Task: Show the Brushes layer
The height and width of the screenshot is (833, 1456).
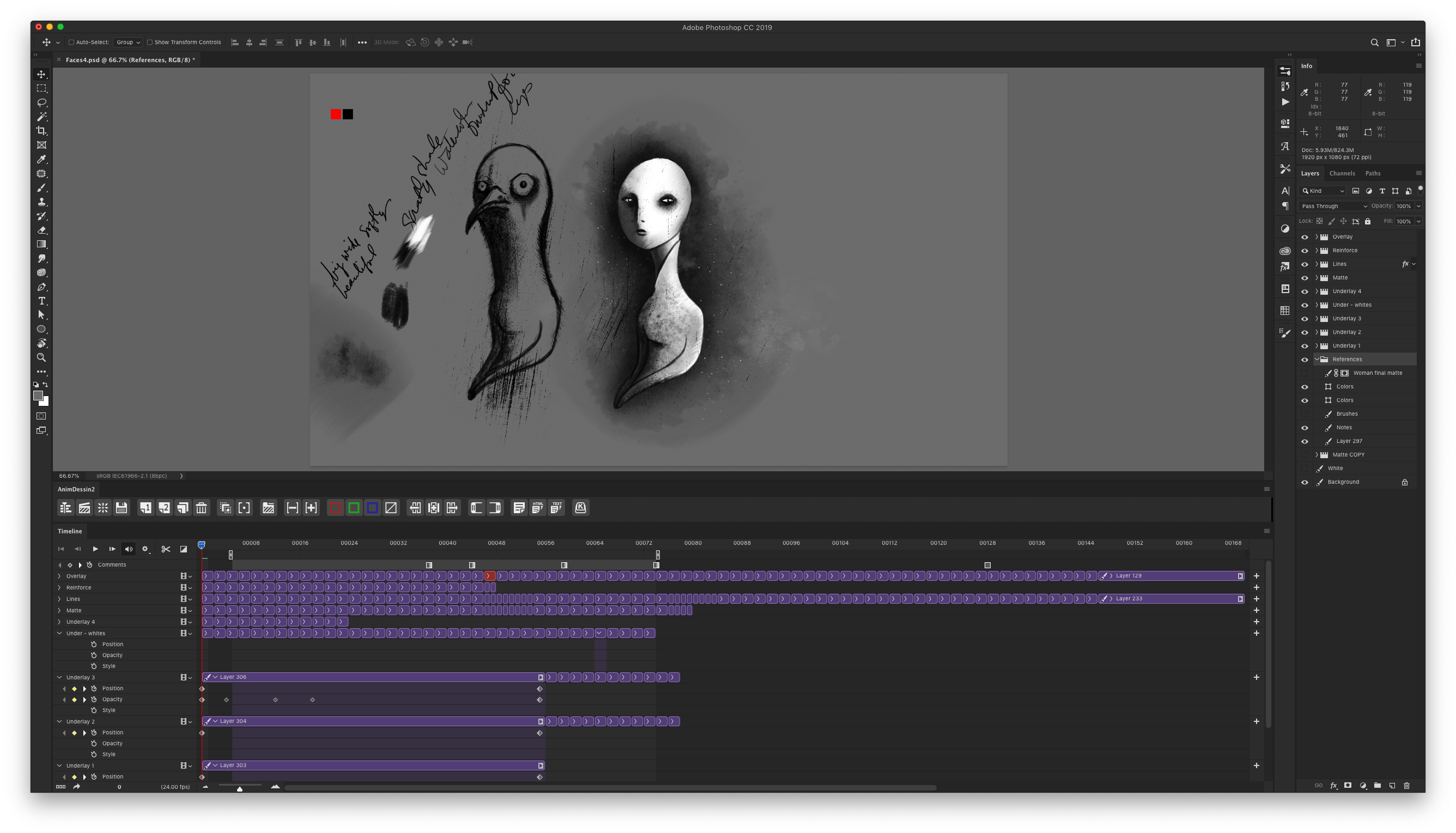Action: [x=1305, y=414]
